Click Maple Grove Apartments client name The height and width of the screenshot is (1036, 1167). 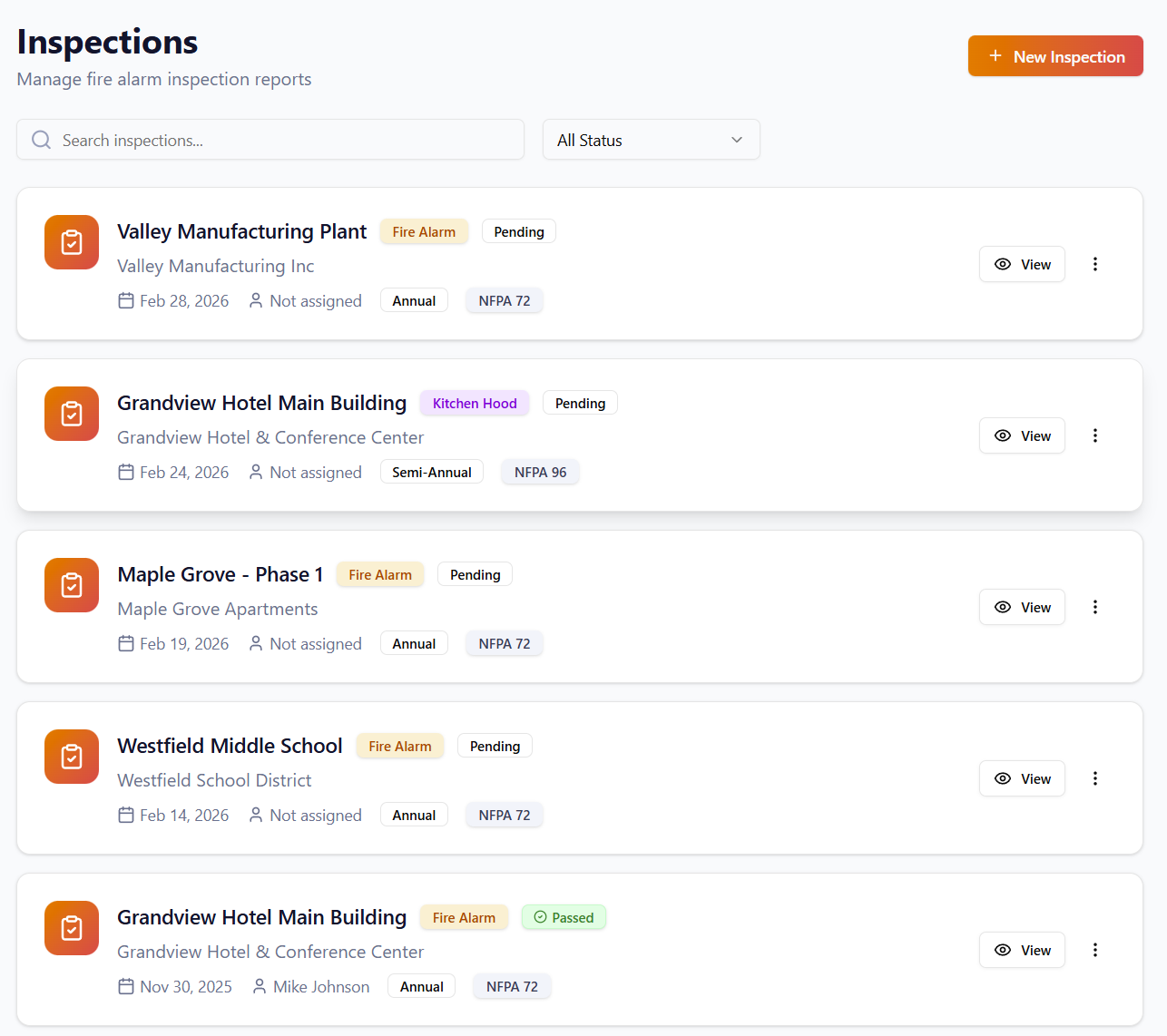(x=218, y=609)
